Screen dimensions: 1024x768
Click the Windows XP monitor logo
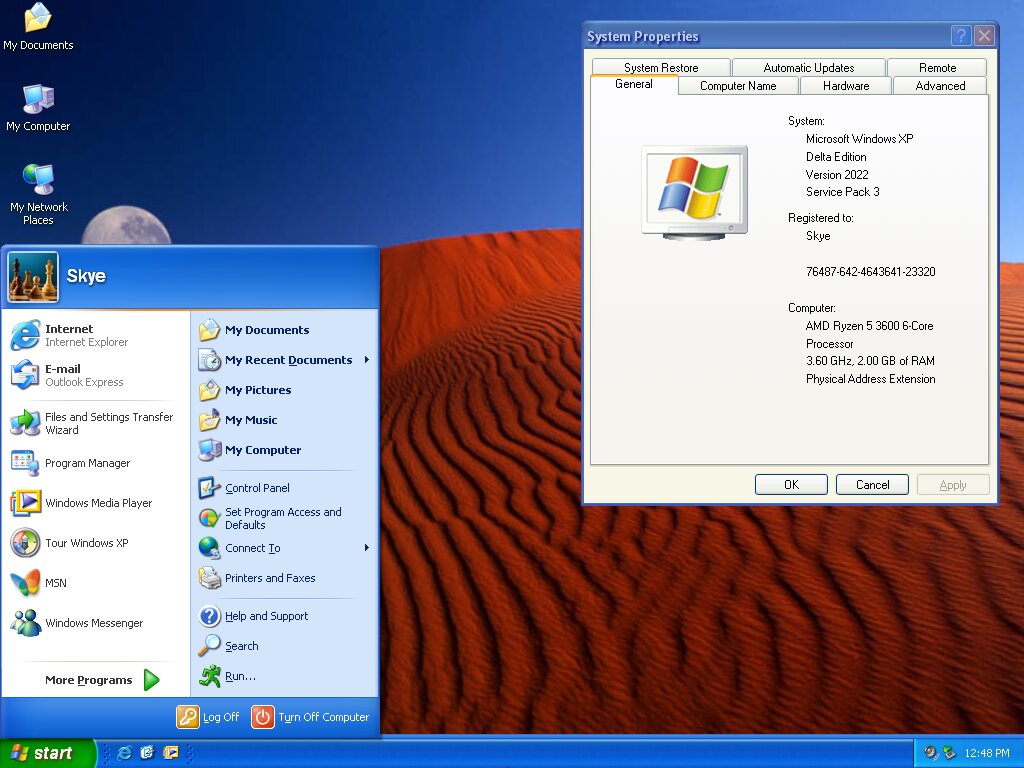(694, 192)
